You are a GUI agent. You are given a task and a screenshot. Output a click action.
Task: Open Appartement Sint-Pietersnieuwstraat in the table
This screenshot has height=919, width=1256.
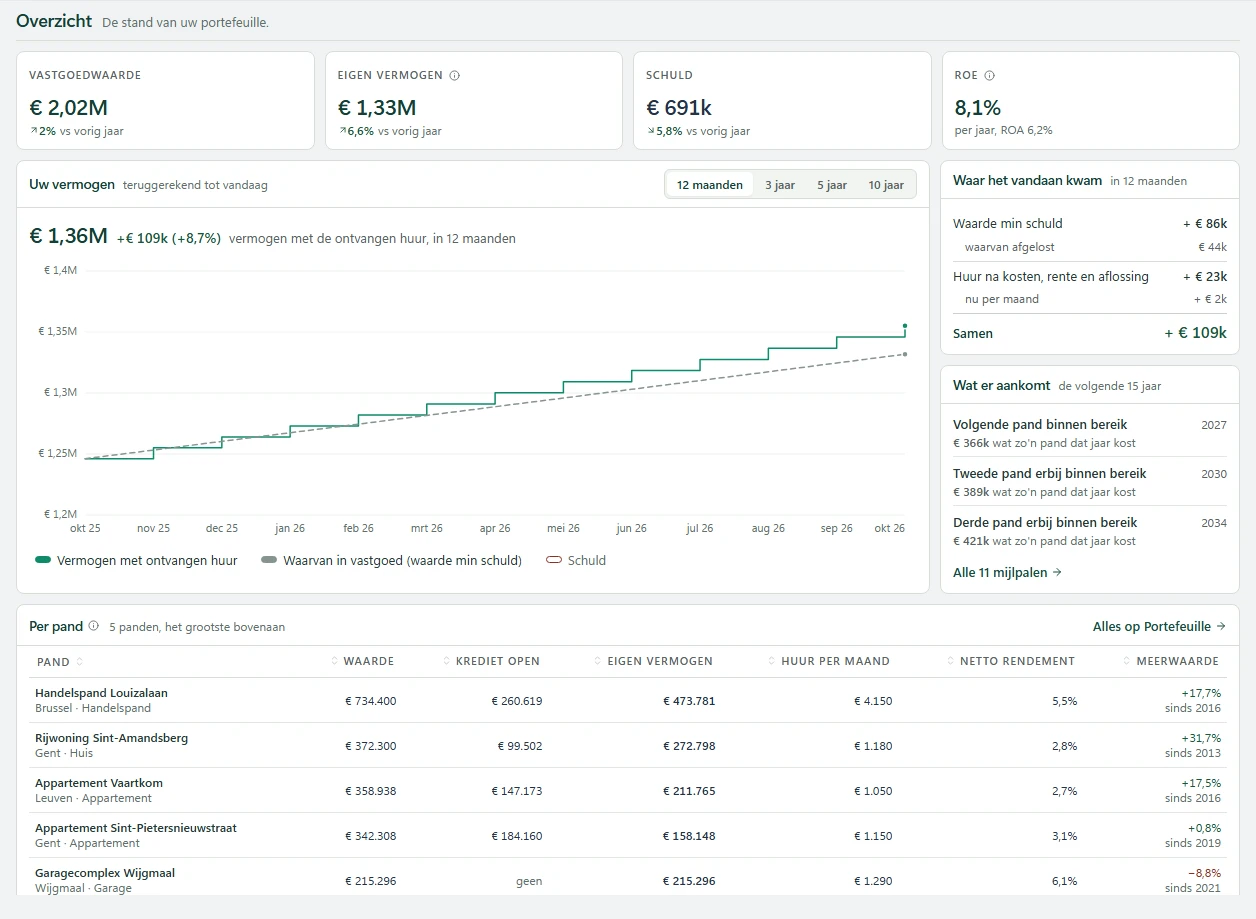(x=628, y=835)
